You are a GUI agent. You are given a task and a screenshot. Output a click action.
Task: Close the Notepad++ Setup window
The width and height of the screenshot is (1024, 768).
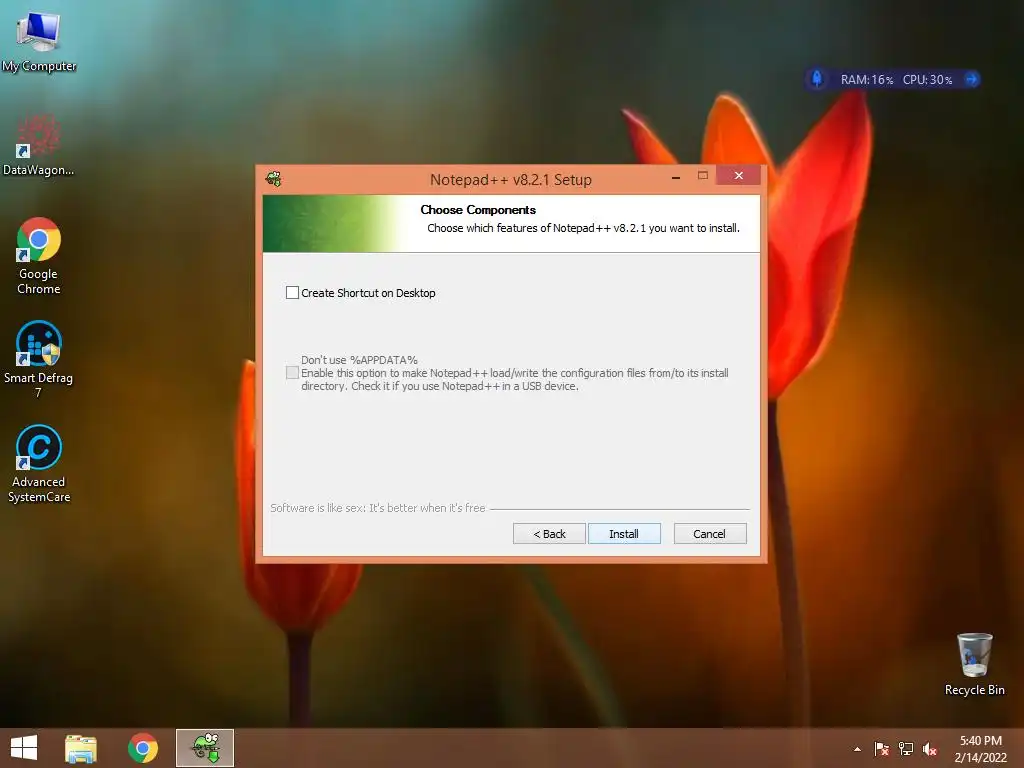click(x=739, y=175)
